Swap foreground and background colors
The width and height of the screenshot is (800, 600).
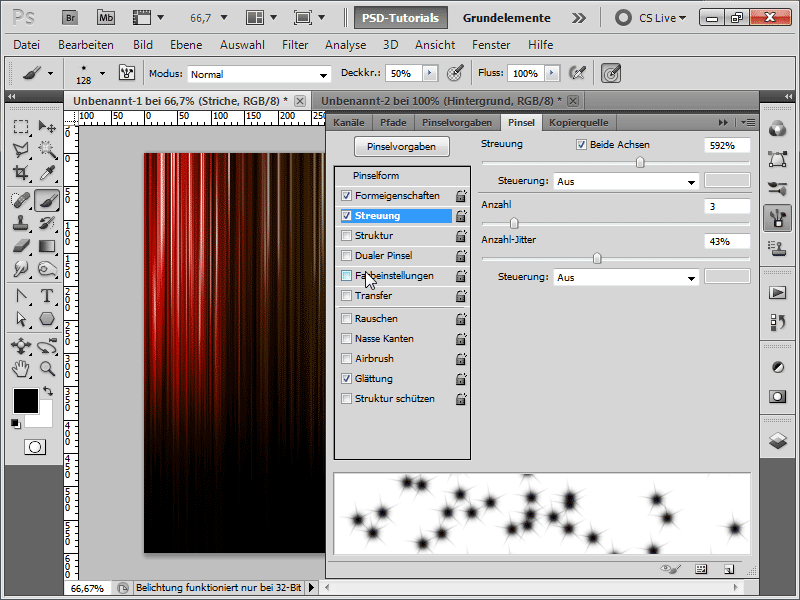48,392
